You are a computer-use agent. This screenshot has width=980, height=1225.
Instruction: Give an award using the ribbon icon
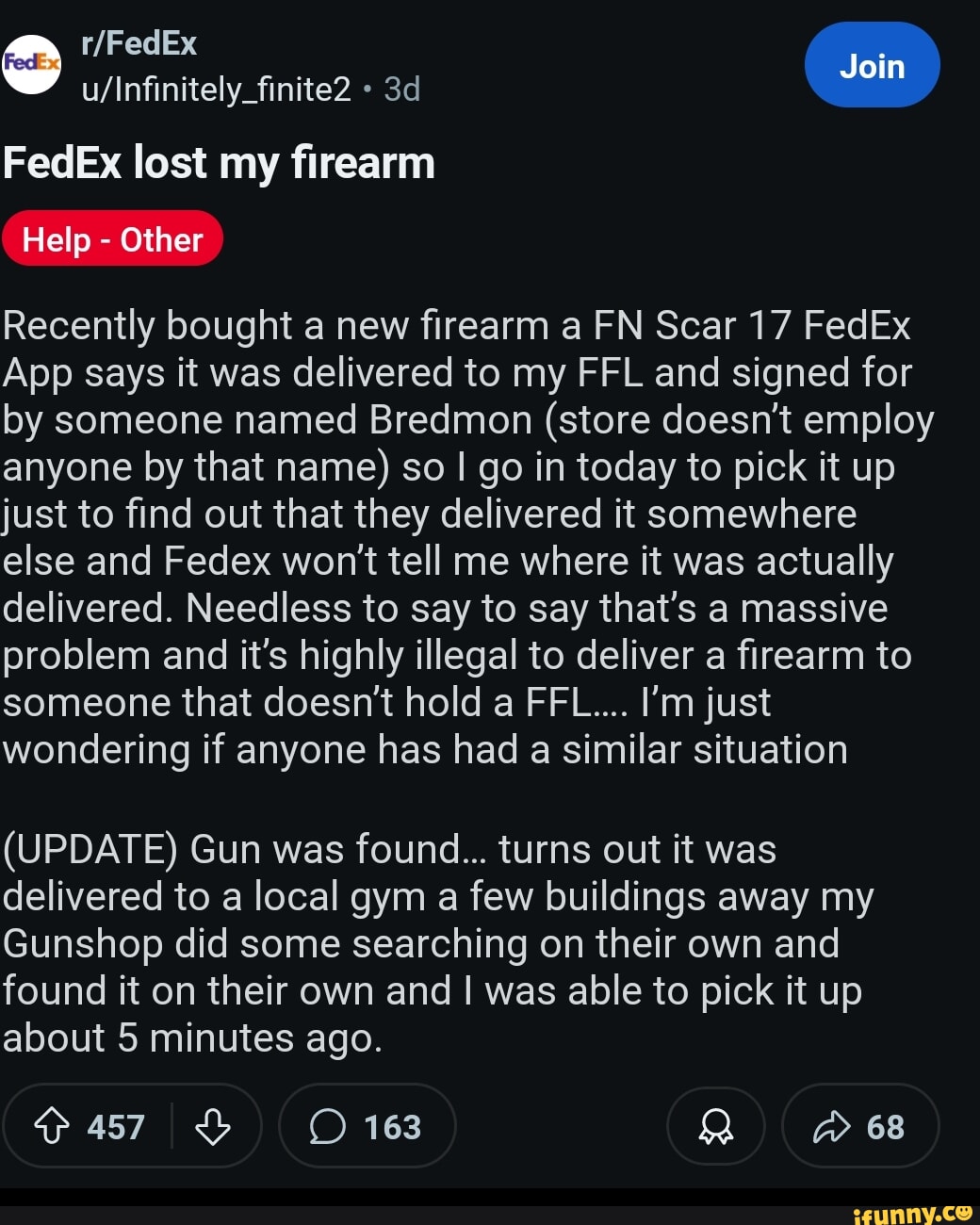click(716, 1126)
